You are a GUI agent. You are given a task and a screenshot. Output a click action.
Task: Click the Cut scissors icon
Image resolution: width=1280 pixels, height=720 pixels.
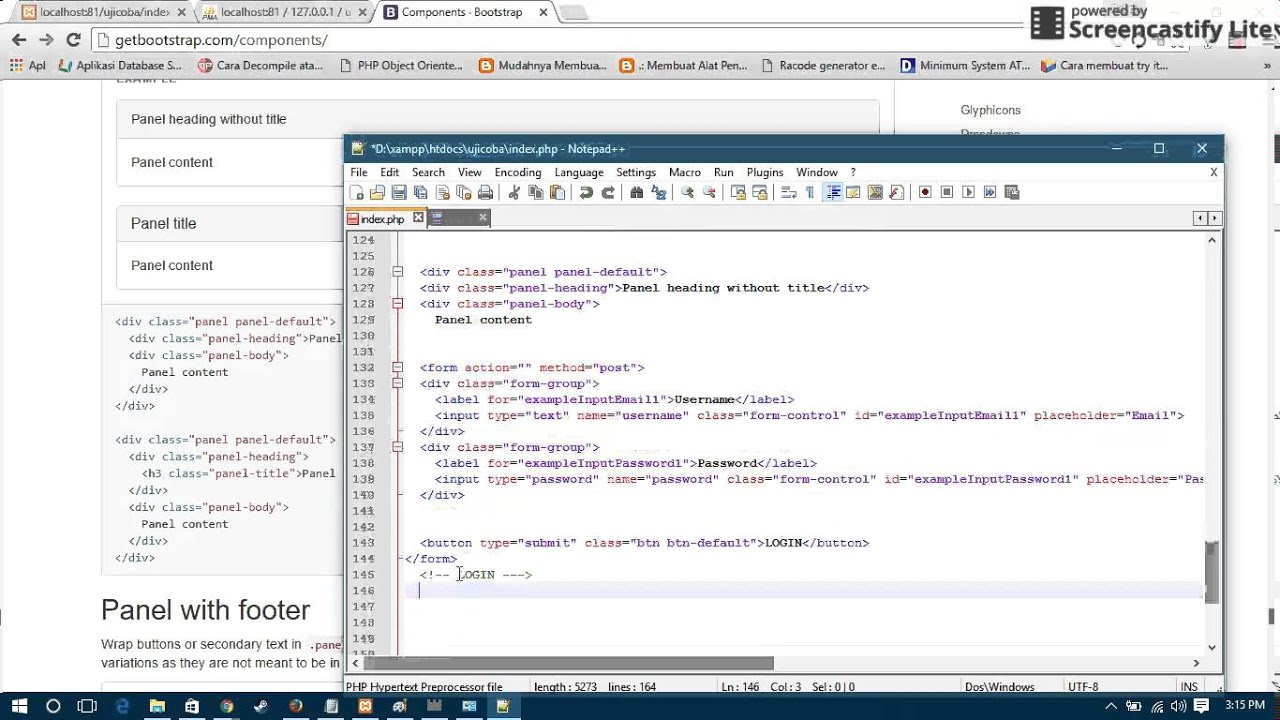tap(514, 192)
